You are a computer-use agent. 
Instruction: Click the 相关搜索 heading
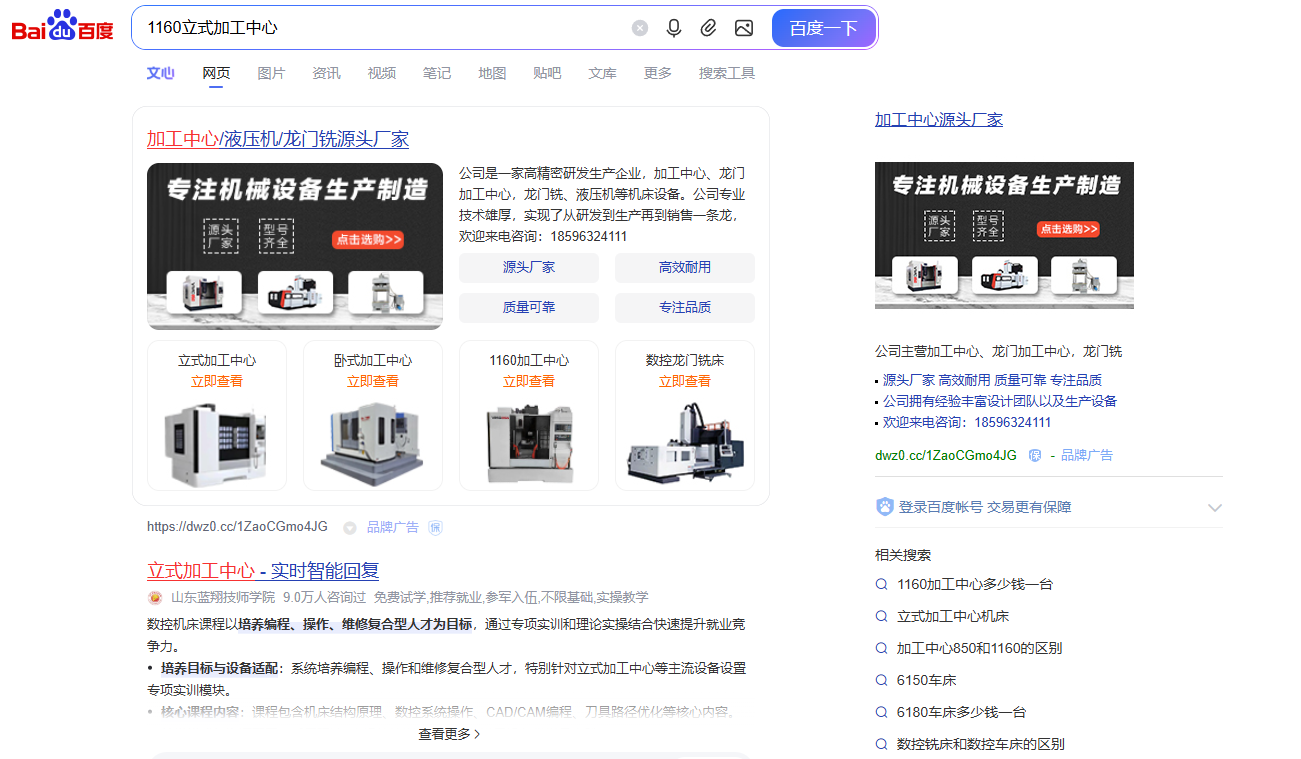903,555
